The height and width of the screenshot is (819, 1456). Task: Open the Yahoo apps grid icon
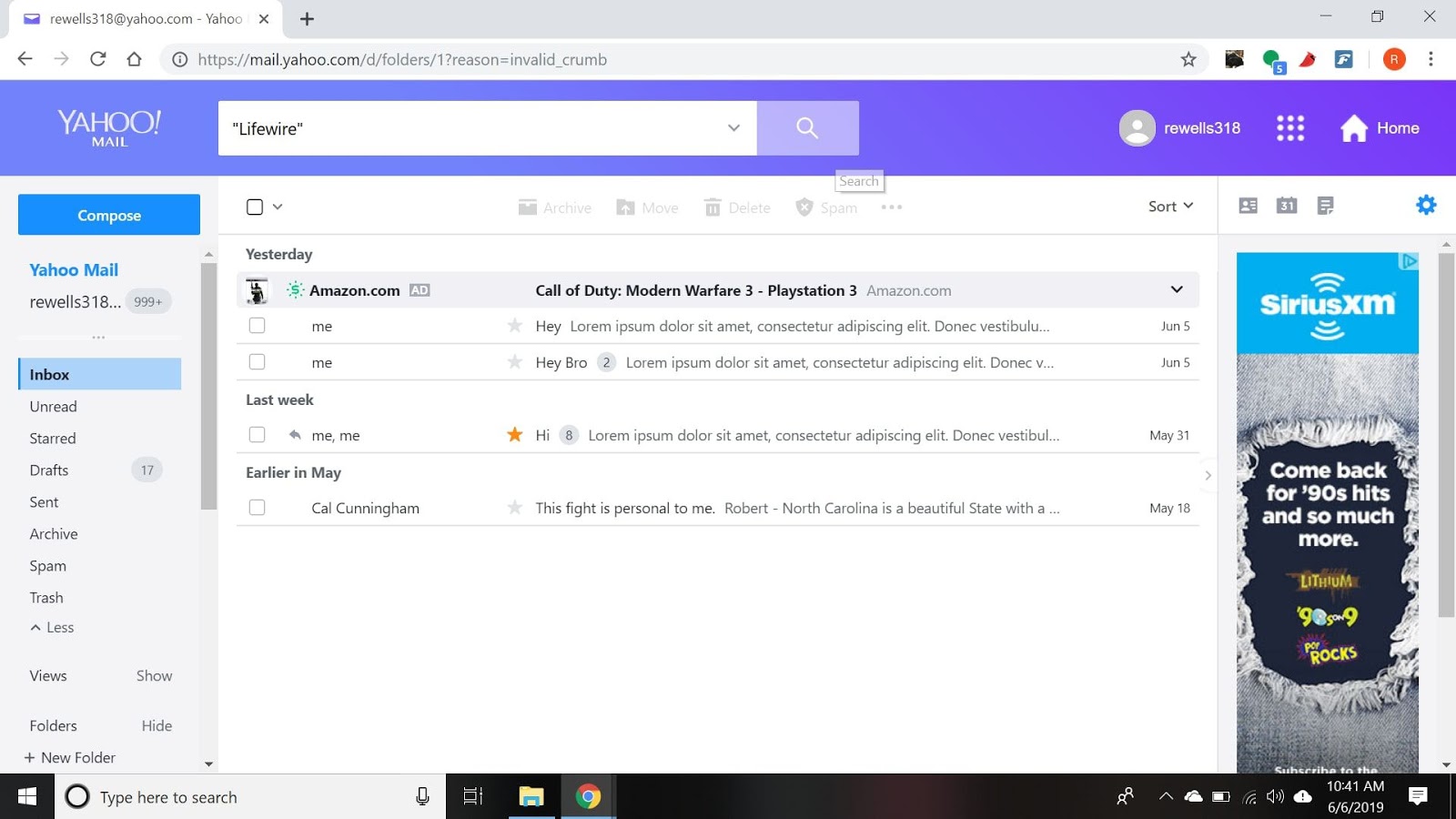pos(1289,127)
